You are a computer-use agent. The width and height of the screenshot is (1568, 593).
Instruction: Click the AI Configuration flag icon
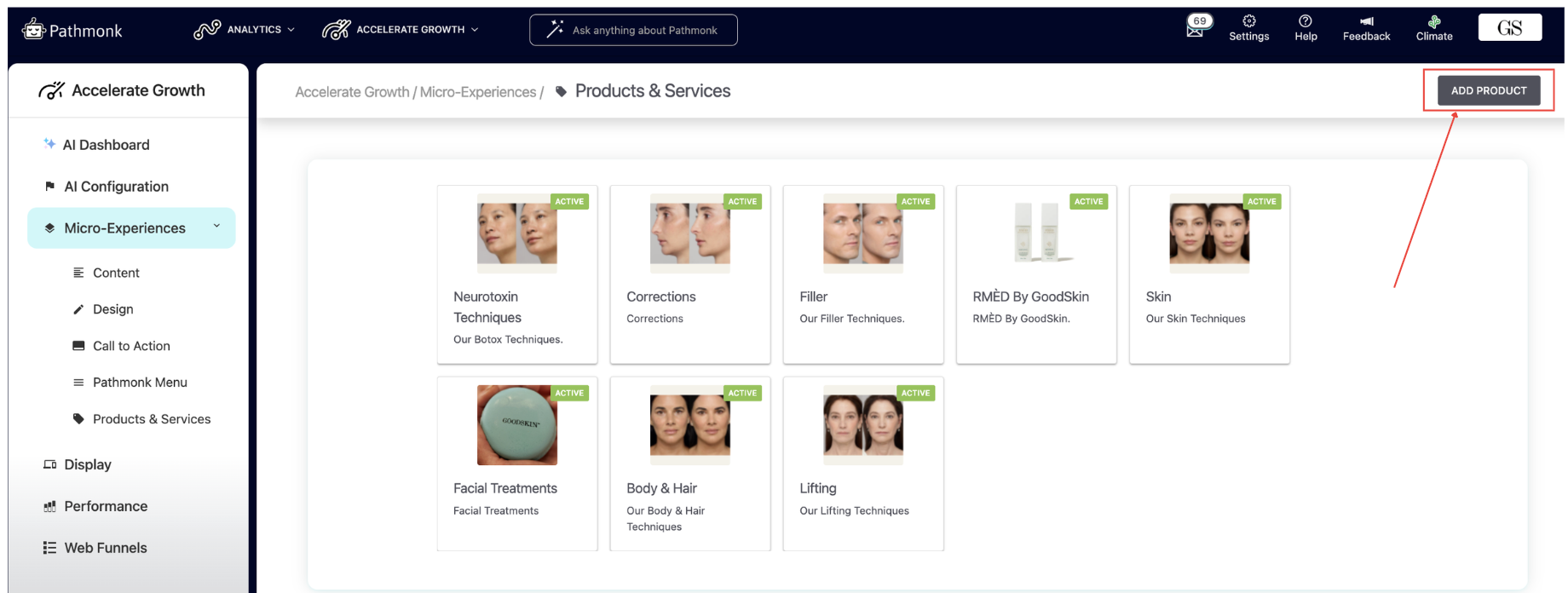(49, 186)
